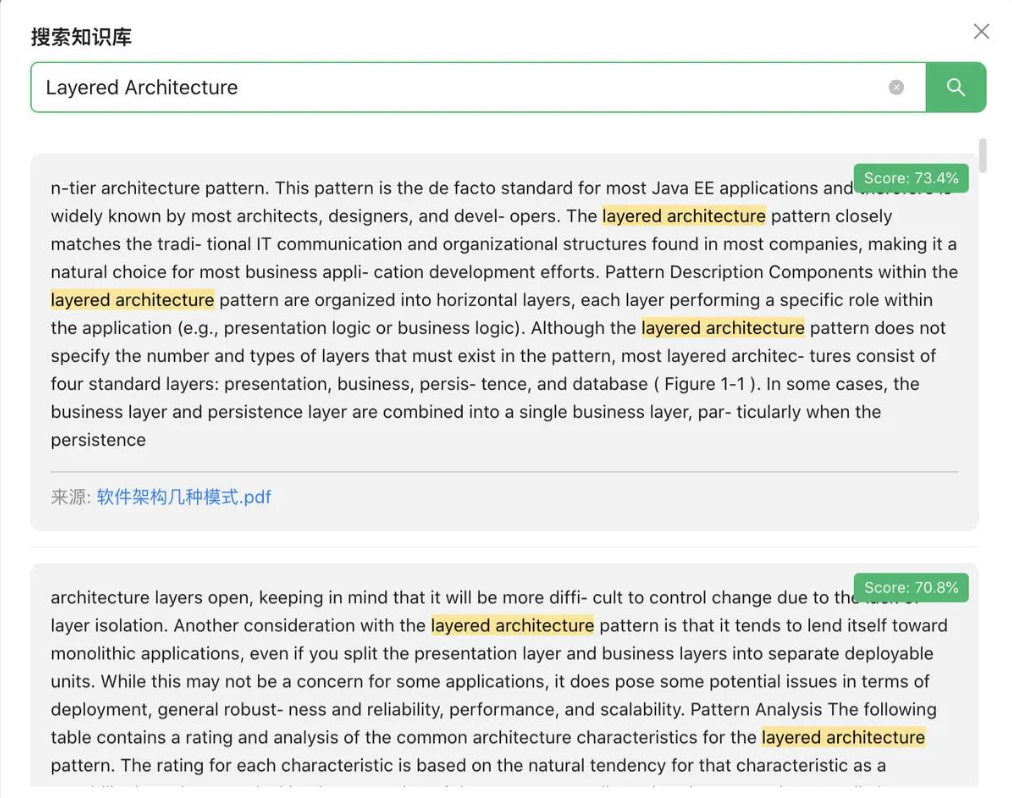
Task: Click the '来源:' label in first result
Action: pyautogui.click(x=70, y=497)
